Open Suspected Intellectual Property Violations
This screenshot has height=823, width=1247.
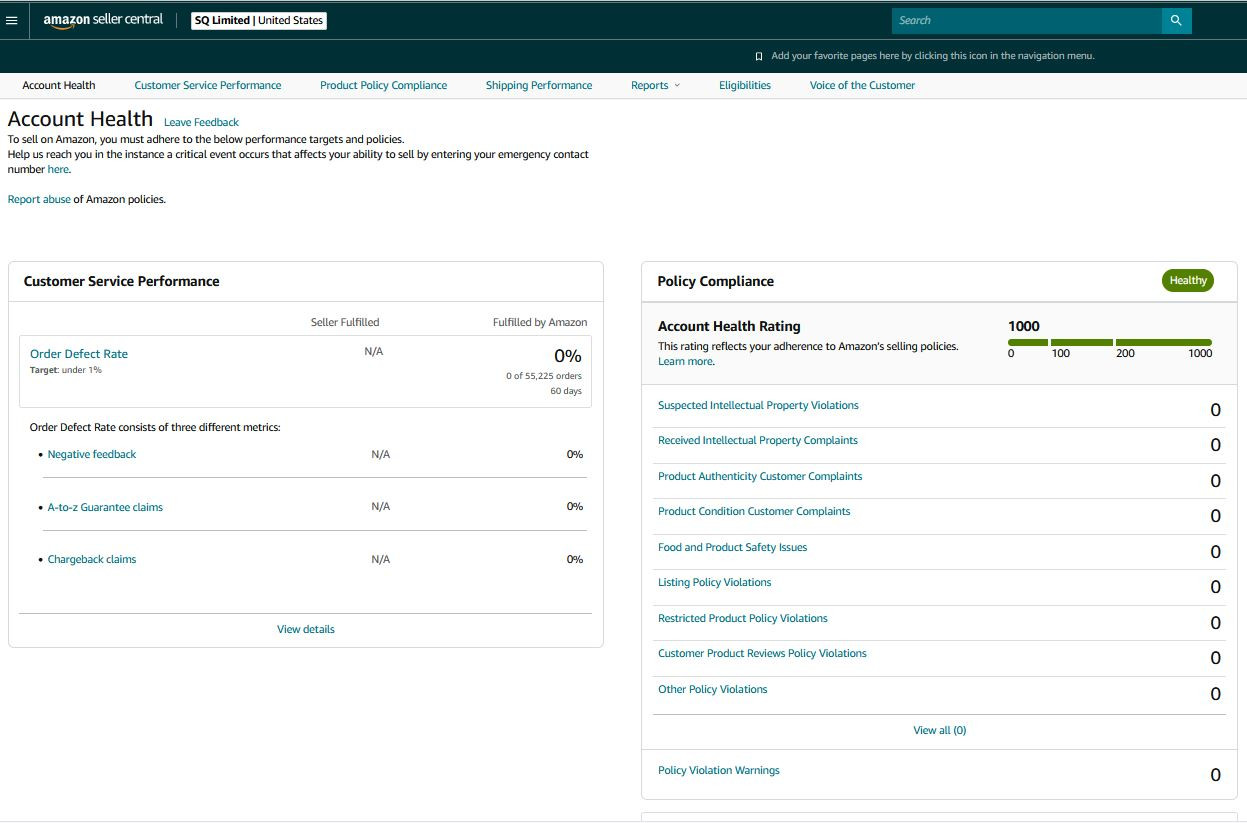tap(758, 405)
